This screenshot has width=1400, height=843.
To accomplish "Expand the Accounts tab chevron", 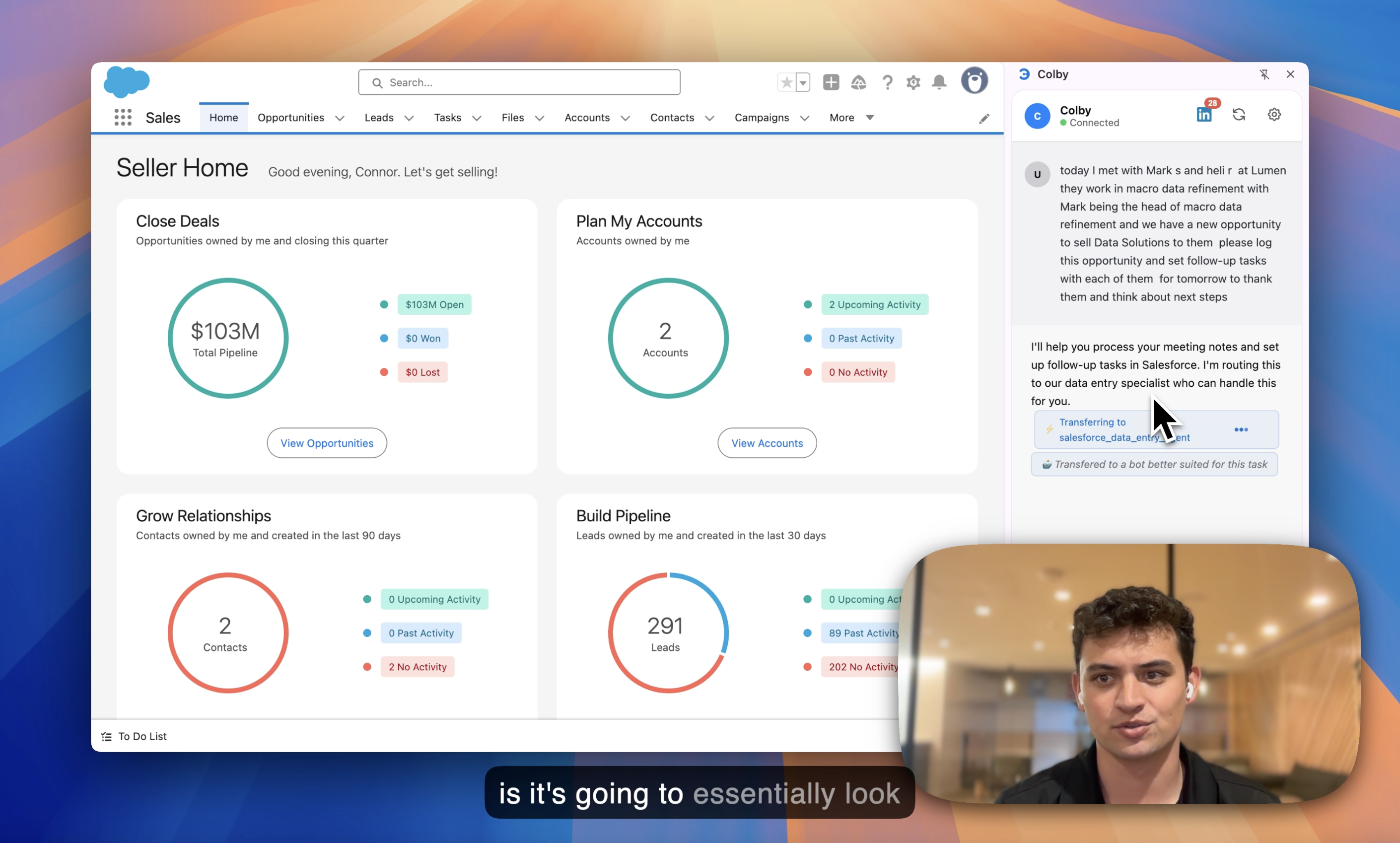I will click(626, 118).
